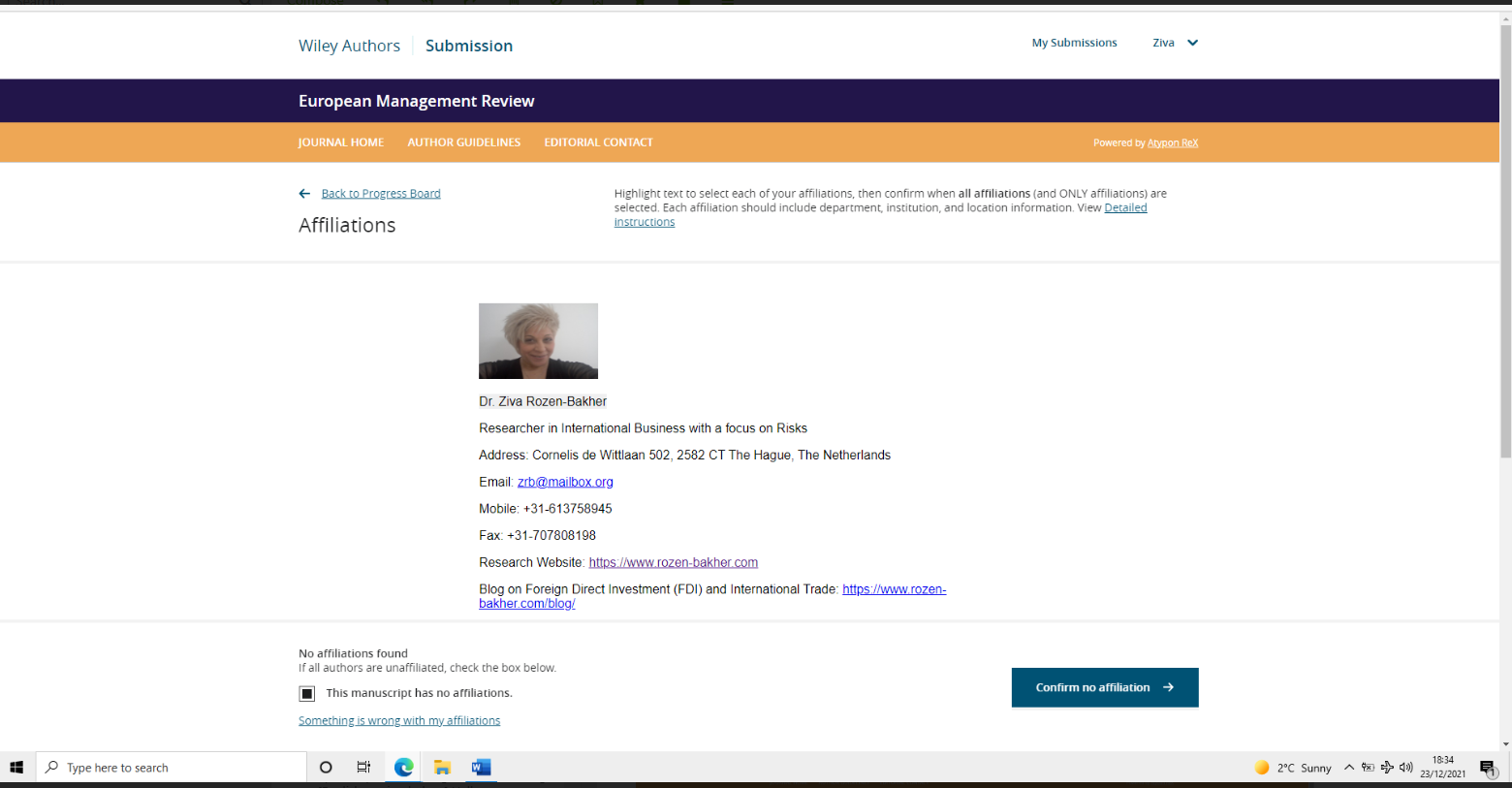
Task: Open the Windows Start menu
Action: click(16, 767)
